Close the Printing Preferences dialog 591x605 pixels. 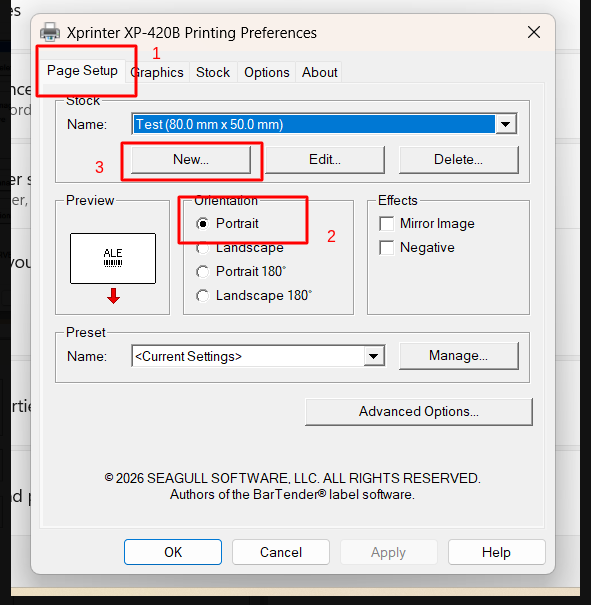coord(534,32)
